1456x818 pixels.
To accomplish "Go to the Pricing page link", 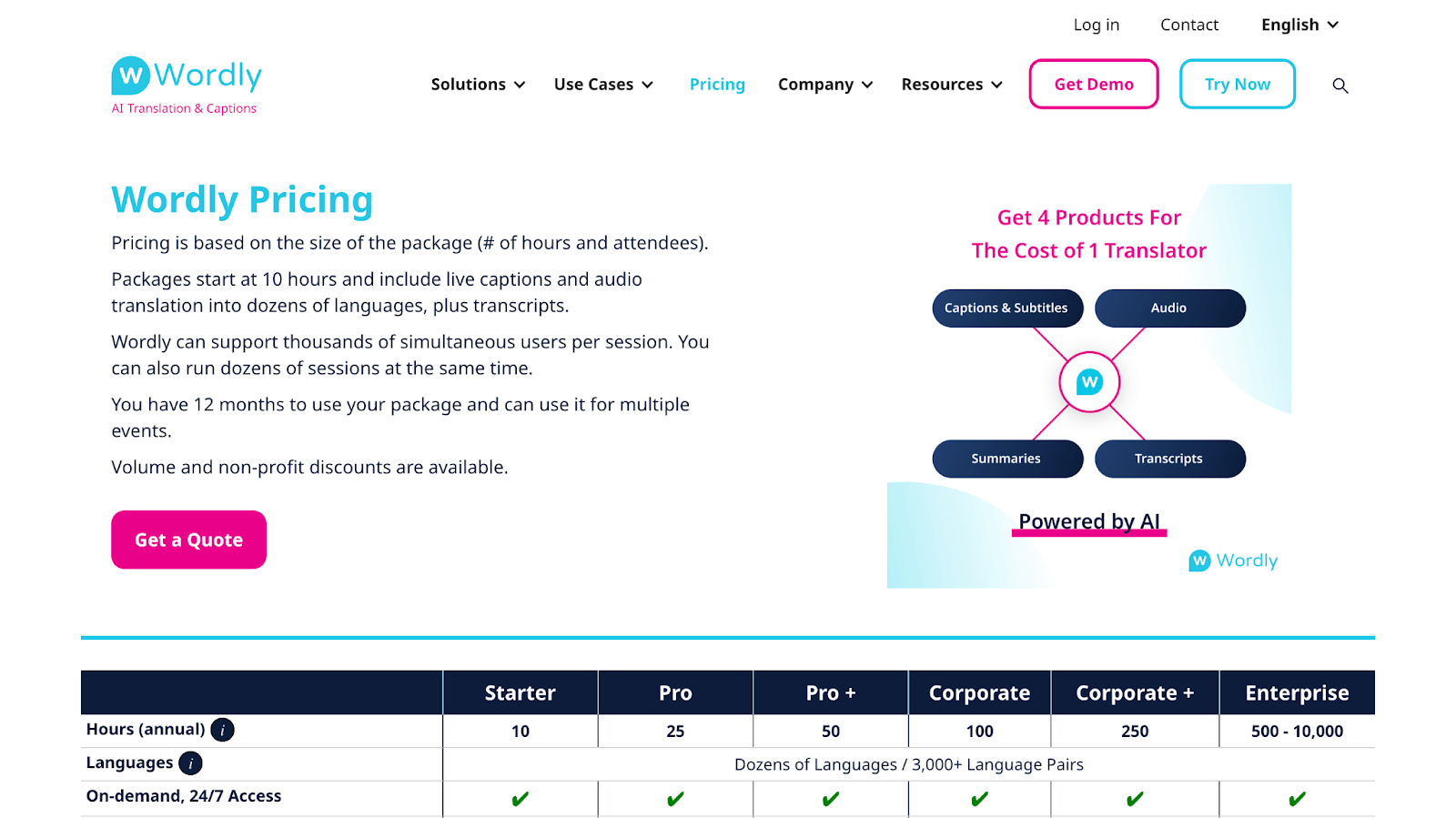I will 717,85.
